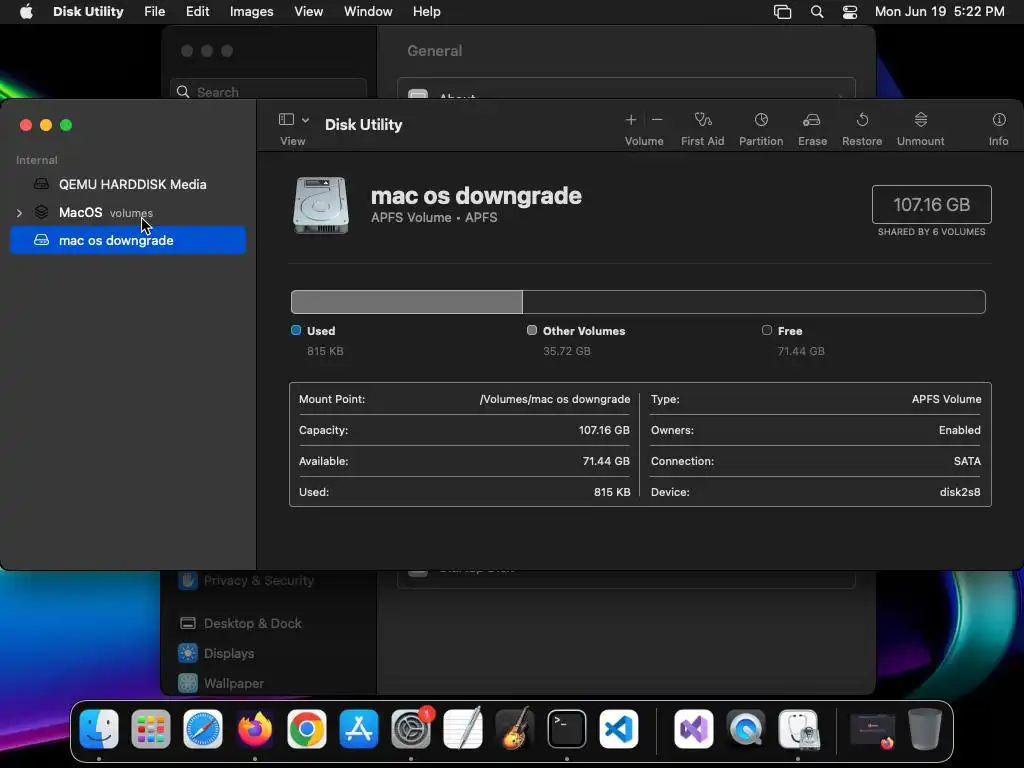Open the File menu
1024x768 pixels.
click(154, 12)
